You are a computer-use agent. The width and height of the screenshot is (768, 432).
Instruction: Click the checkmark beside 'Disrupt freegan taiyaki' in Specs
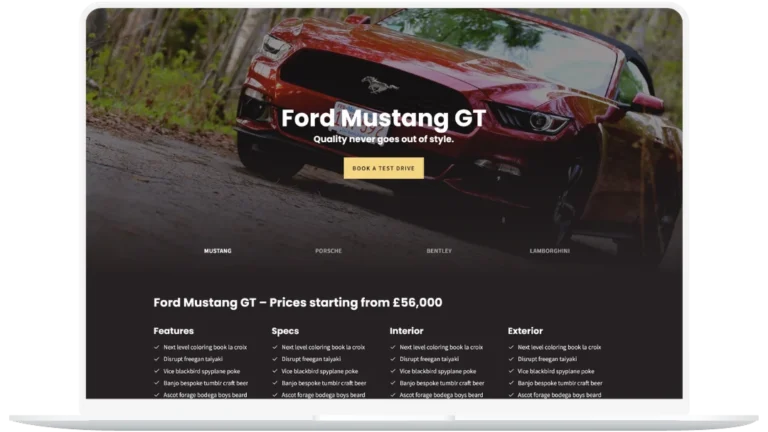pyautogui.click(x=275, y=359)
